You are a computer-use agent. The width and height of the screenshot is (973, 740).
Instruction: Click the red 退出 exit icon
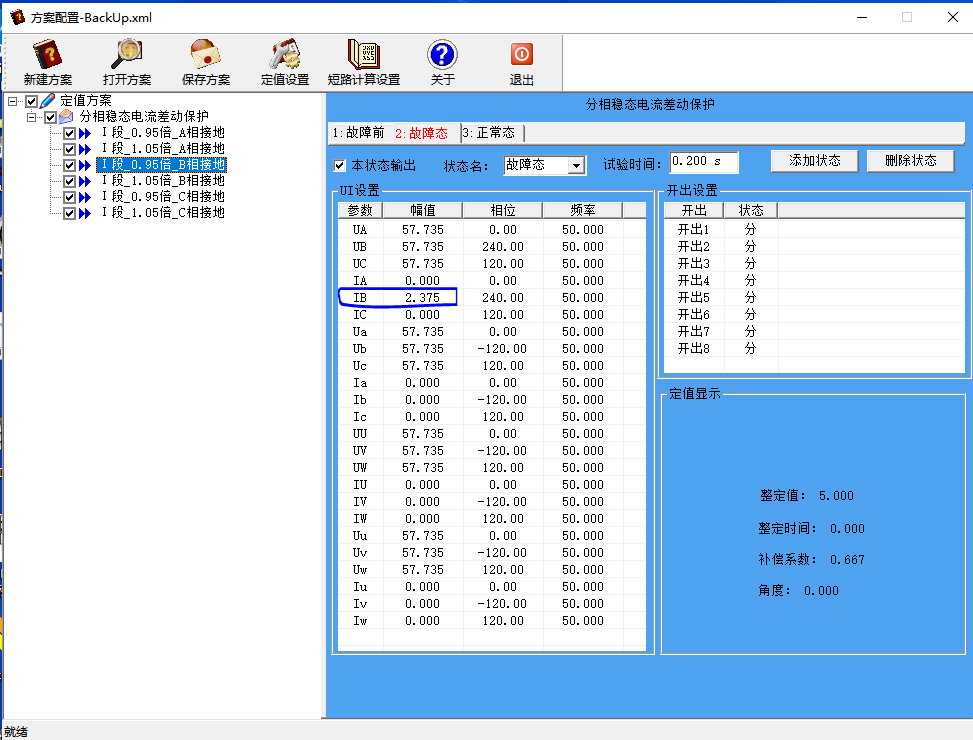tap(521, 55)
